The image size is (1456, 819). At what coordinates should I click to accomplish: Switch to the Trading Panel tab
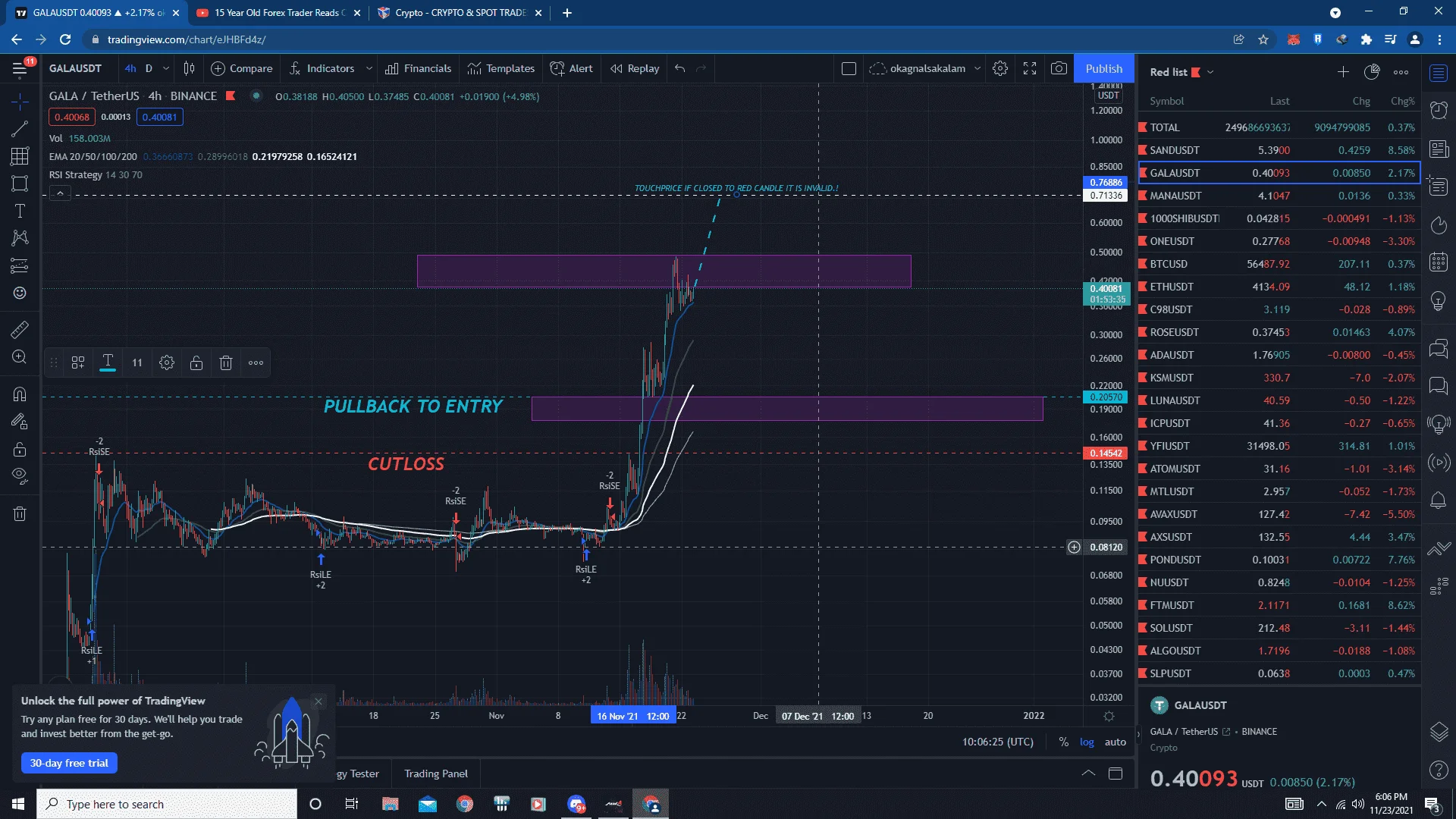tap(436, 773)
